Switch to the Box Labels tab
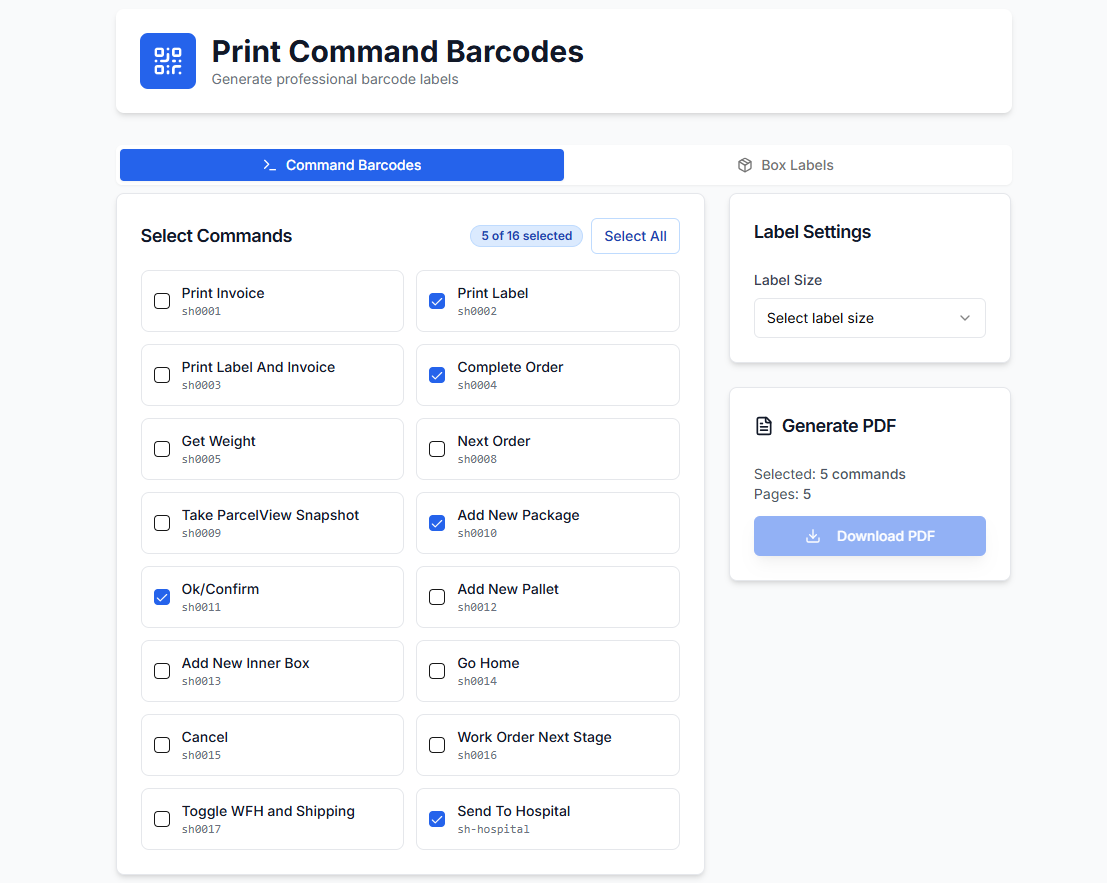Image resolution: width=1107 pixels, height=883 pixels. 787,165
